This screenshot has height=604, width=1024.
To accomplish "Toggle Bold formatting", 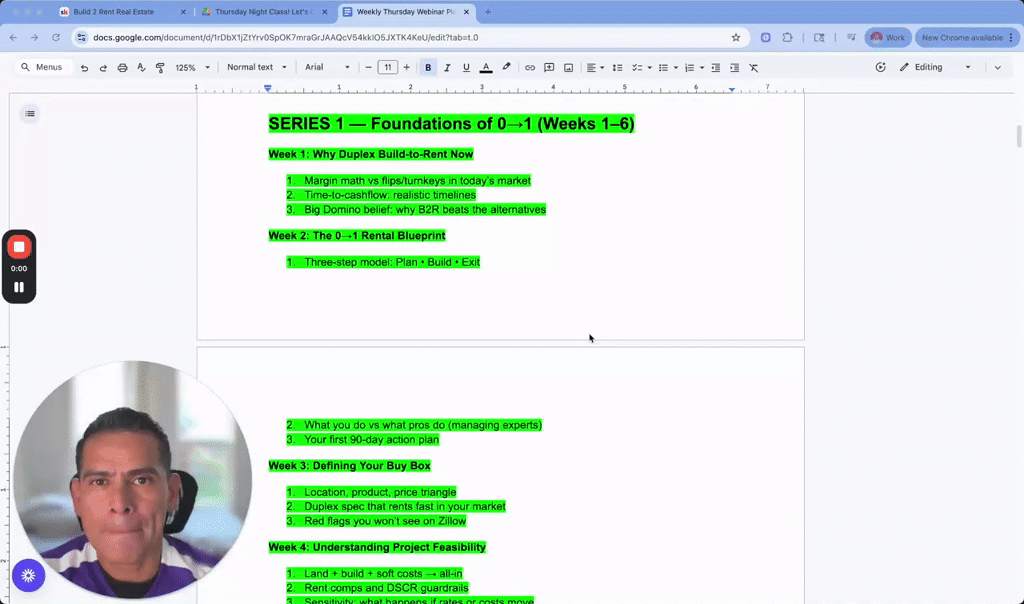I will [428, 67].
